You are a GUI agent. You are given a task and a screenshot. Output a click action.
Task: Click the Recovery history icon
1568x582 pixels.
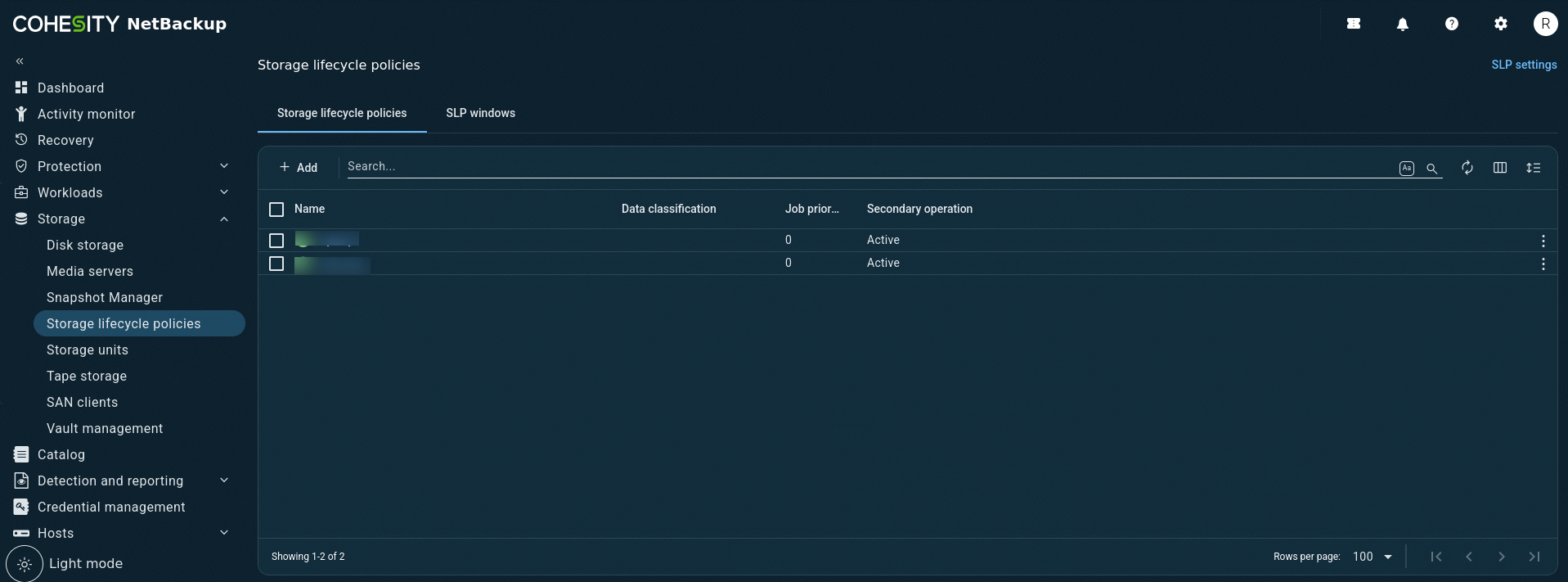(x=21, y=140)
